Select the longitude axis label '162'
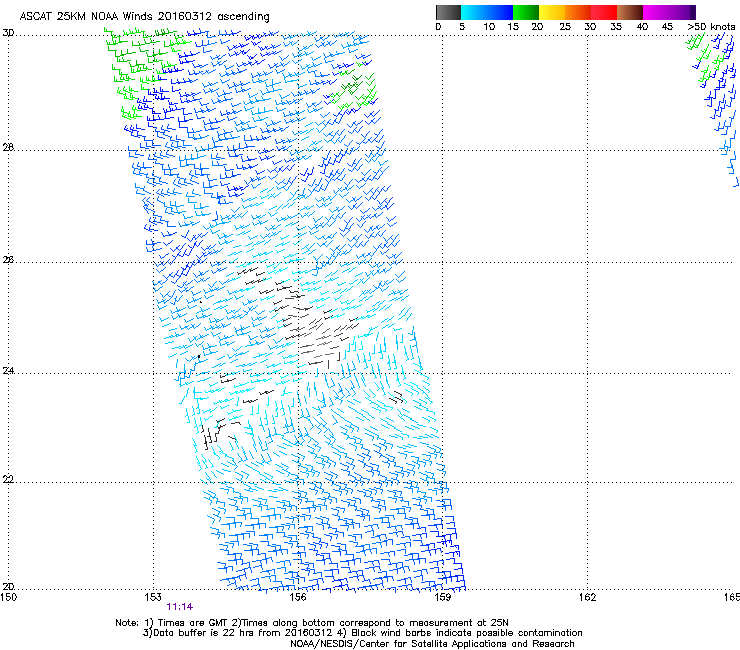The height and width of the screenshot is (650, 740). 587,597
